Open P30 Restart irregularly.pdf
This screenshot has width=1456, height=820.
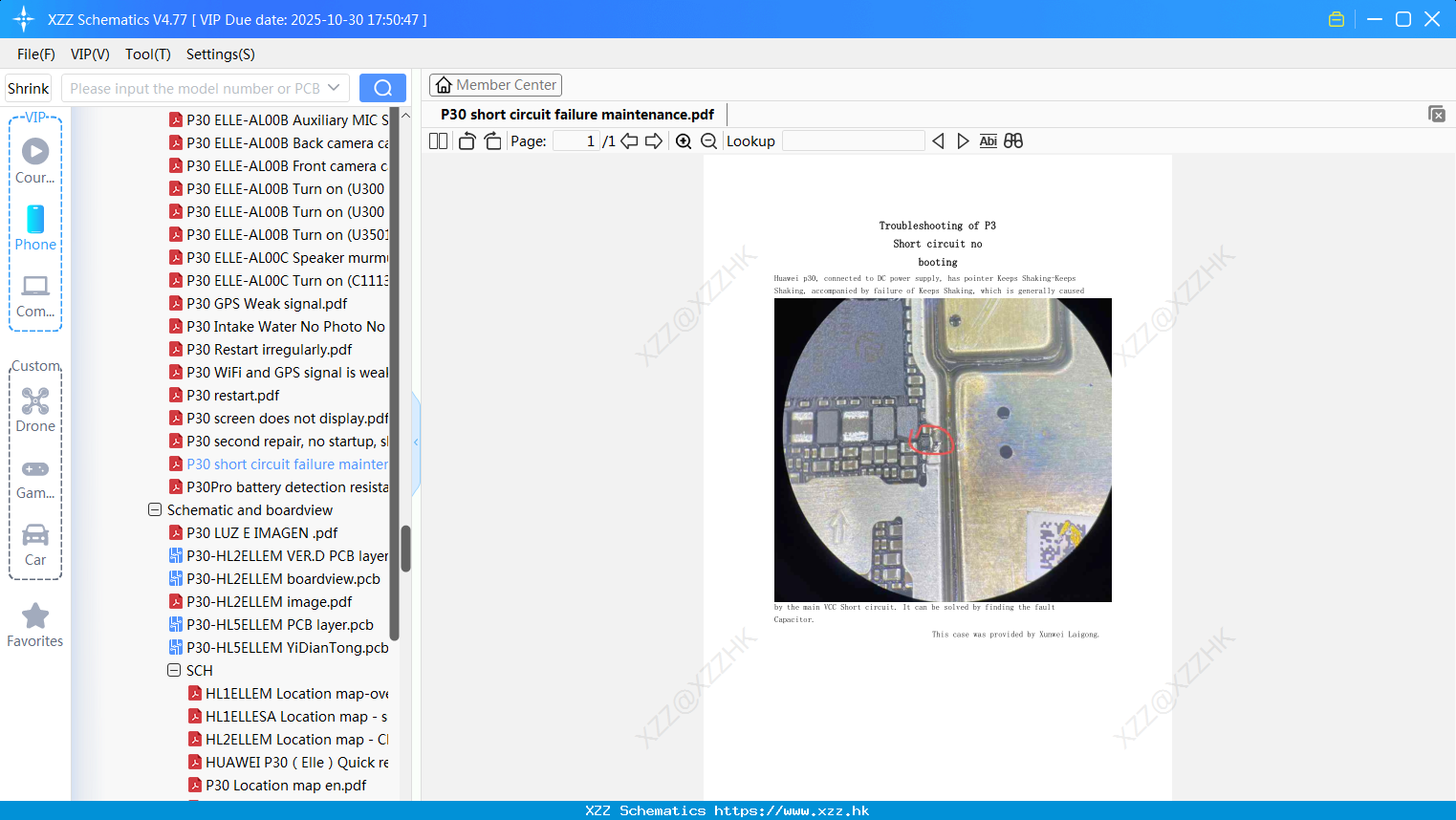(x=269, y=350)
